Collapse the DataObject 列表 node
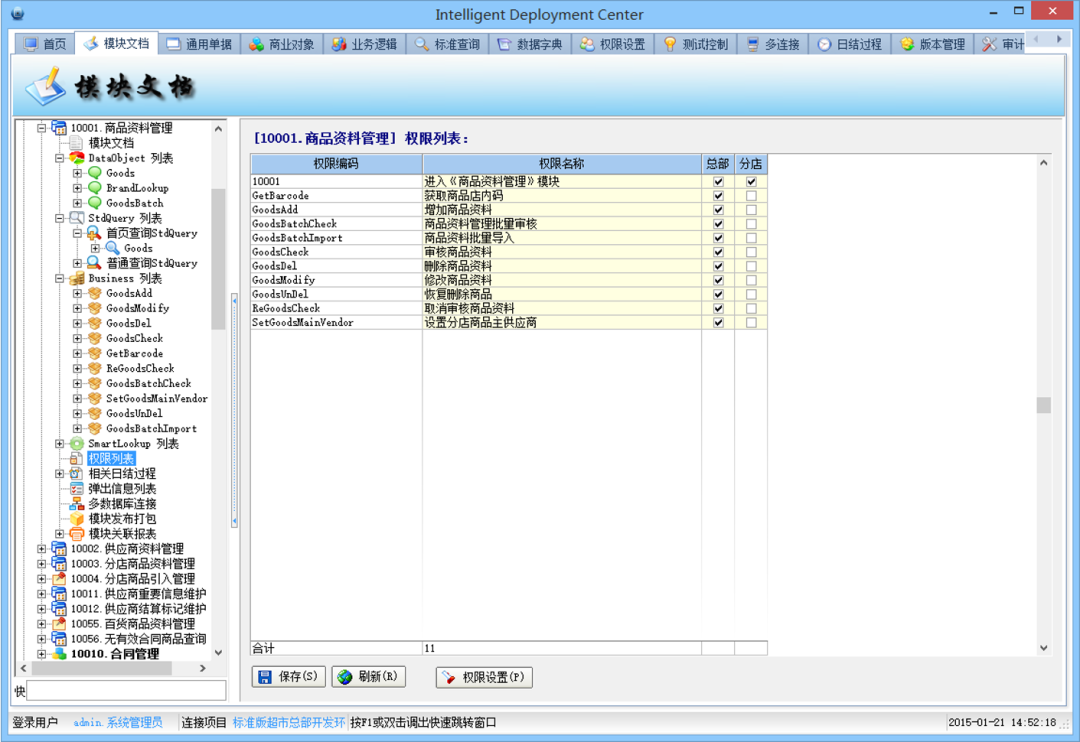 click(60, 158)
